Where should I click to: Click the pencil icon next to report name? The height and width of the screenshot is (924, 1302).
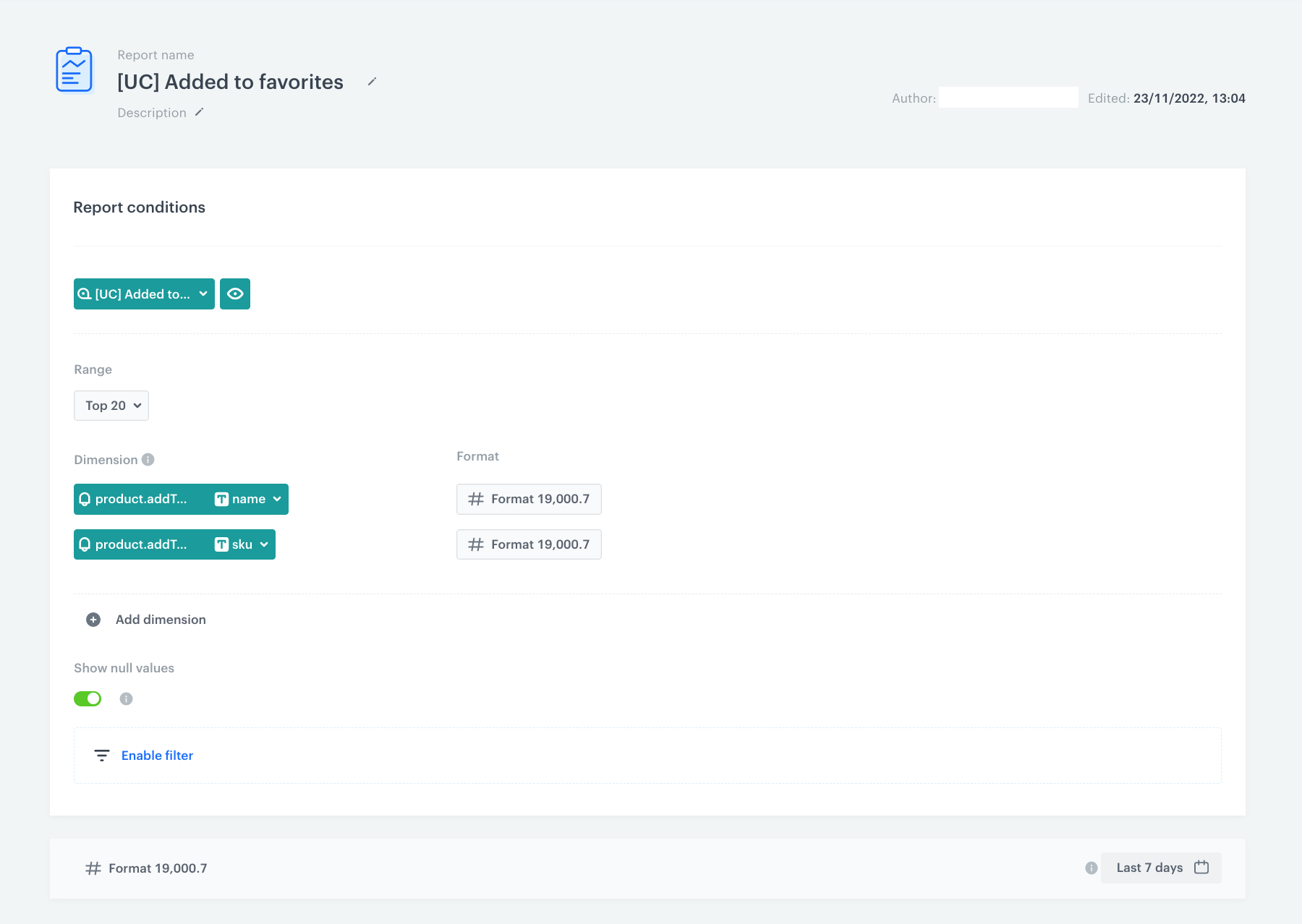click(372, 82)
